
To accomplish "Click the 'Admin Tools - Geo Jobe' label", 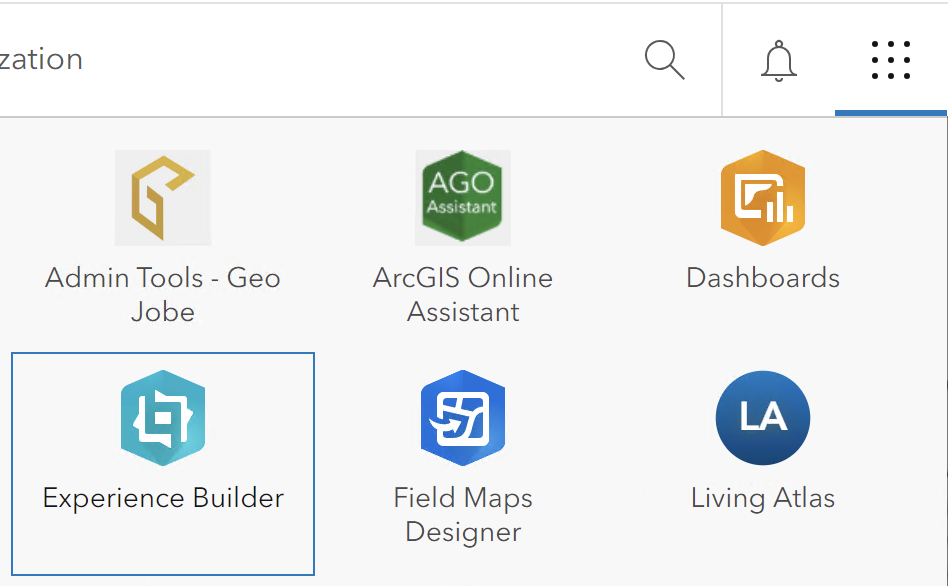I will 163,295.
